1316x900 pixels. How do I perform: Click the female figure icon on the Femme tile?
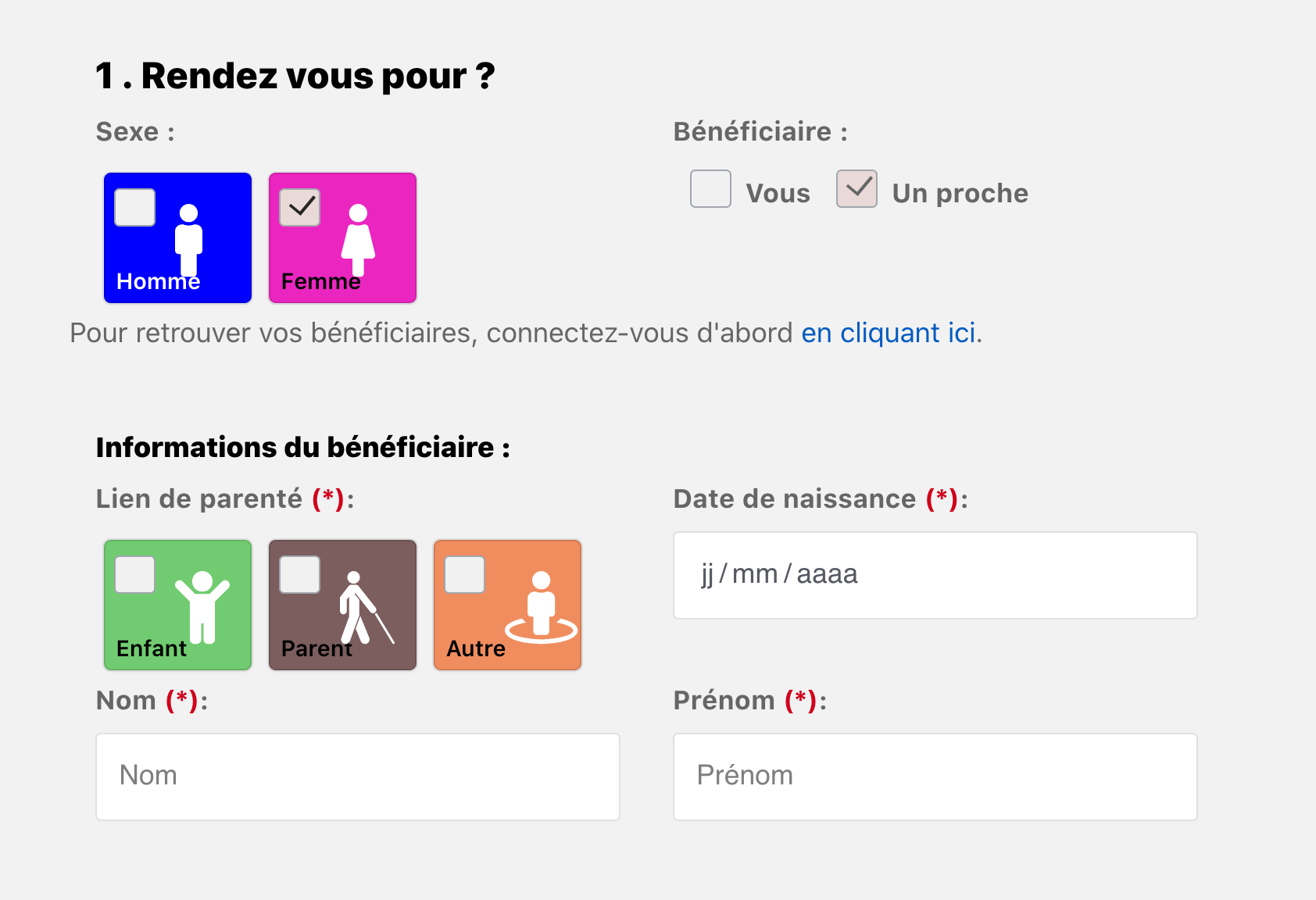coord(358,238)
